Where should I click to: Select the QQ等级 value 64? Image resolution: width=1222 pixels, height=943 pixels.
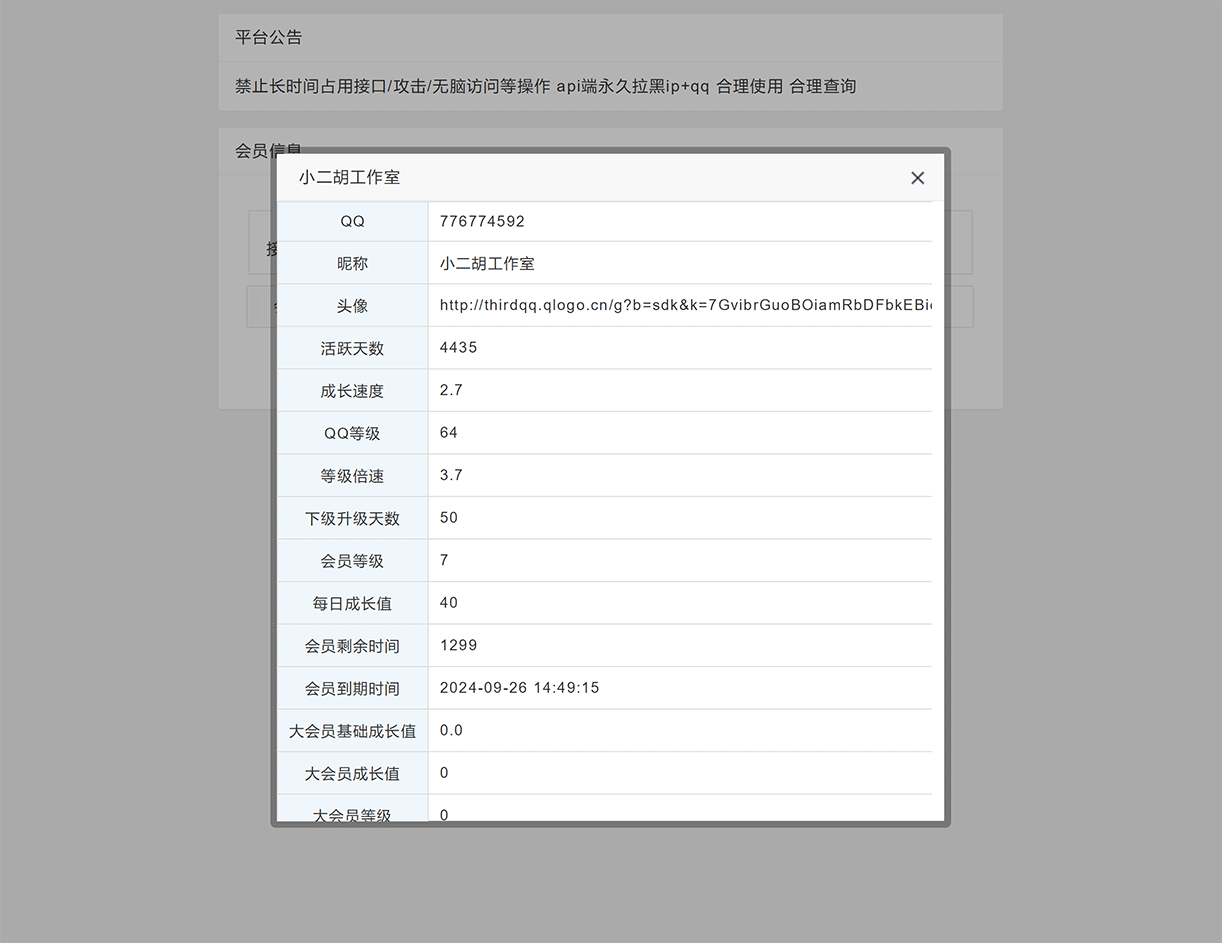click(x=446, y=432)
